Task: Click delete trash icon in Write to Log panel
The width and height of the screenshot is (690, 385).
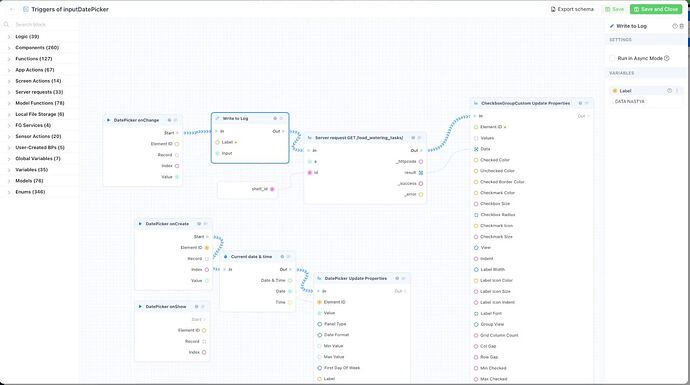Action: 682,26
